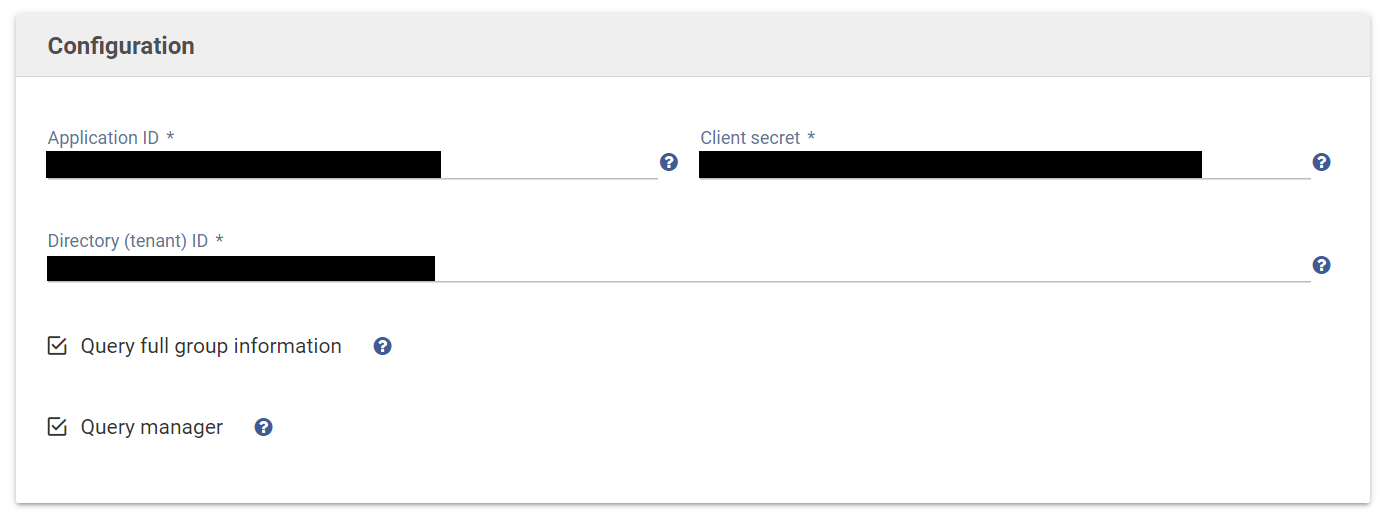The height and width of the screenshot is (519, 1387).
Task: Click the Configuration panel header title
Action: point(121,46)
